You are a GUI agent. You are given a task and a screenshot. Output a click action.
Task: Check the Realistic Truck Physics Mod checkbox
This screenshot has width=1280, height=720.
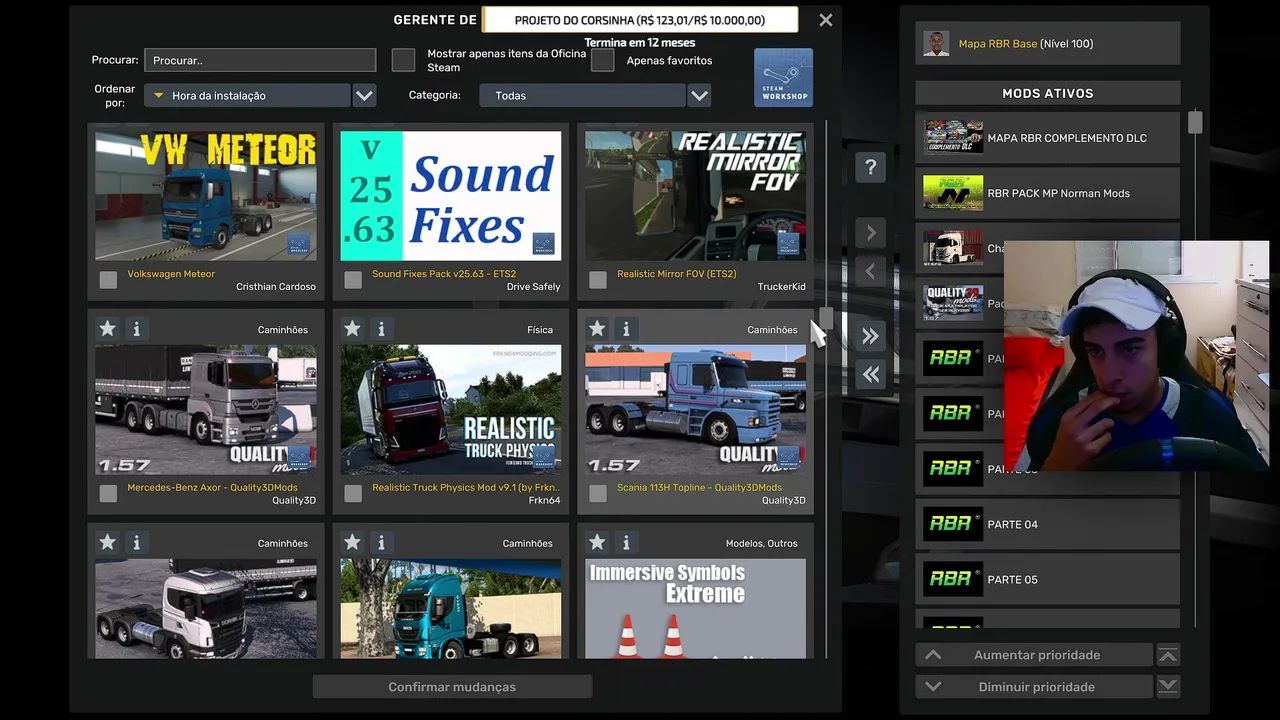(x=353, y=493)
